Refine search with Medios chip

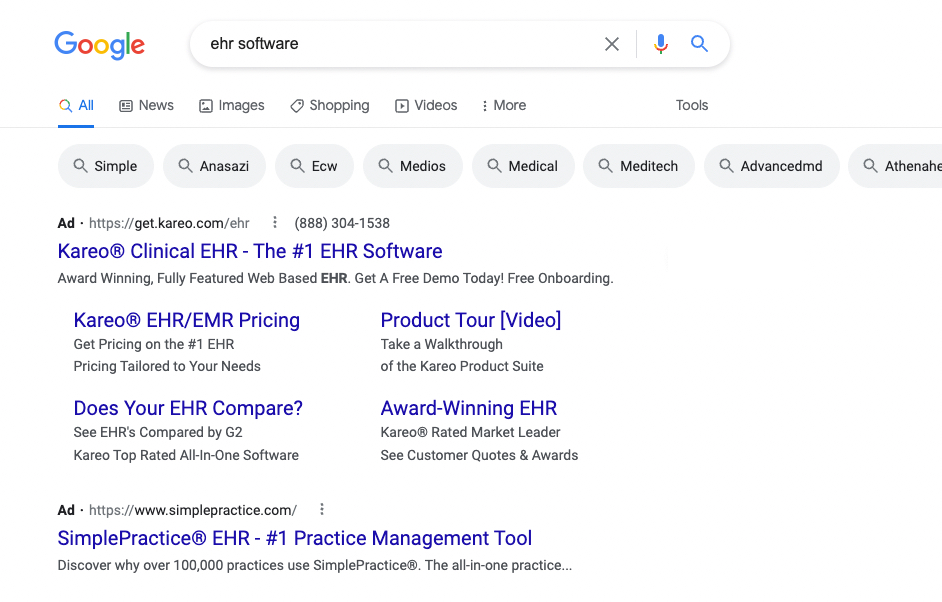[413, 166]
